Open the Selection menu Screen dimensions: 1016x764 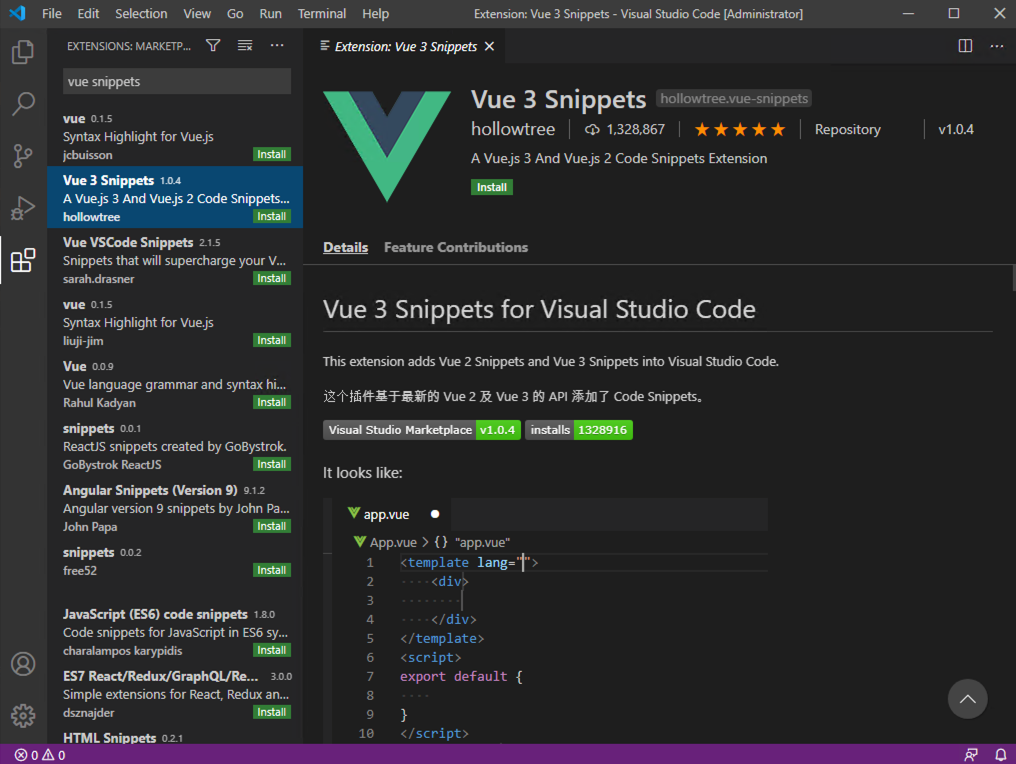coord(141,14)
